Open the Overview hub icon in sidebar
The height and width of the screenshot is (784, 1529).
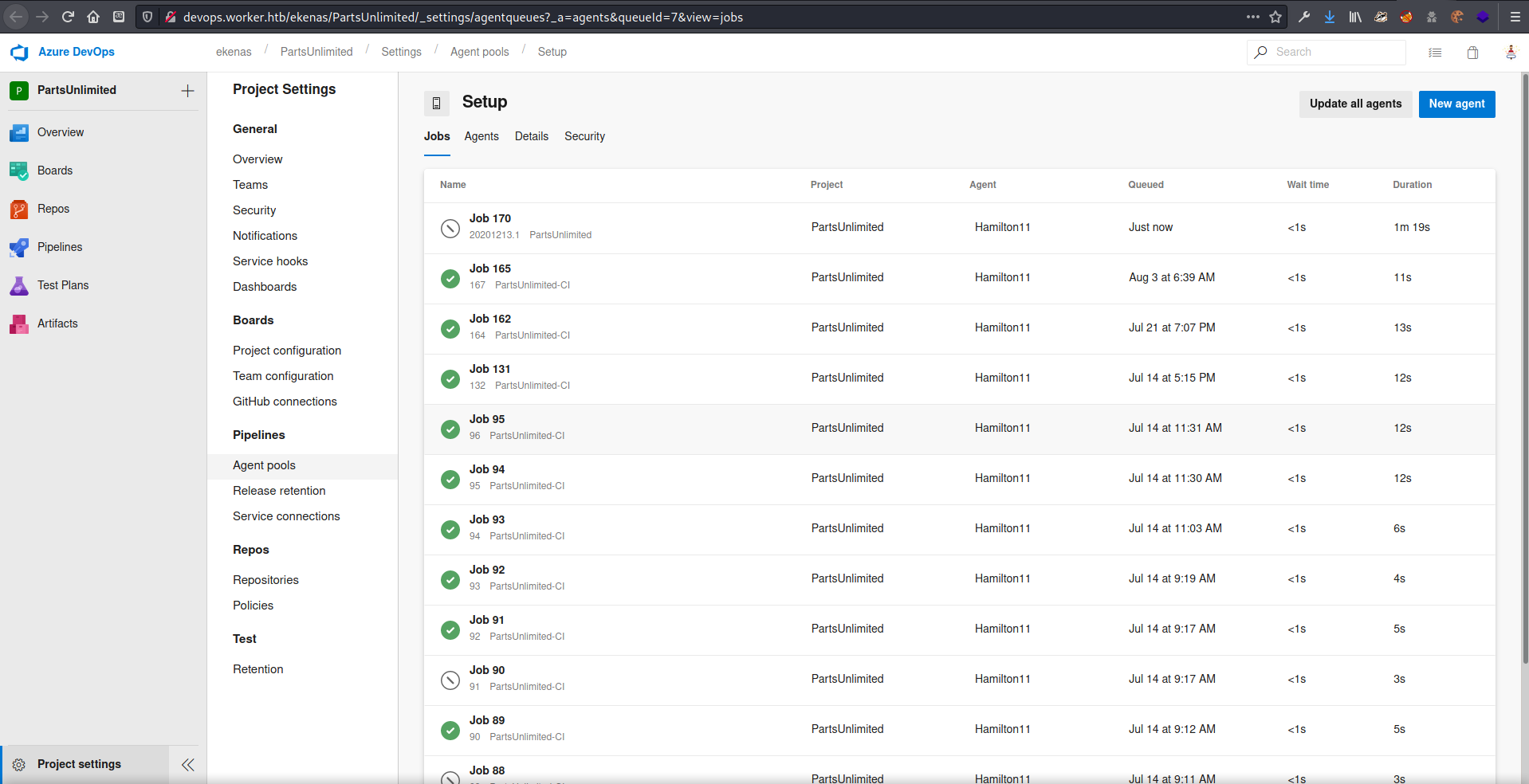pyautogui.click(x=19, y=133)
